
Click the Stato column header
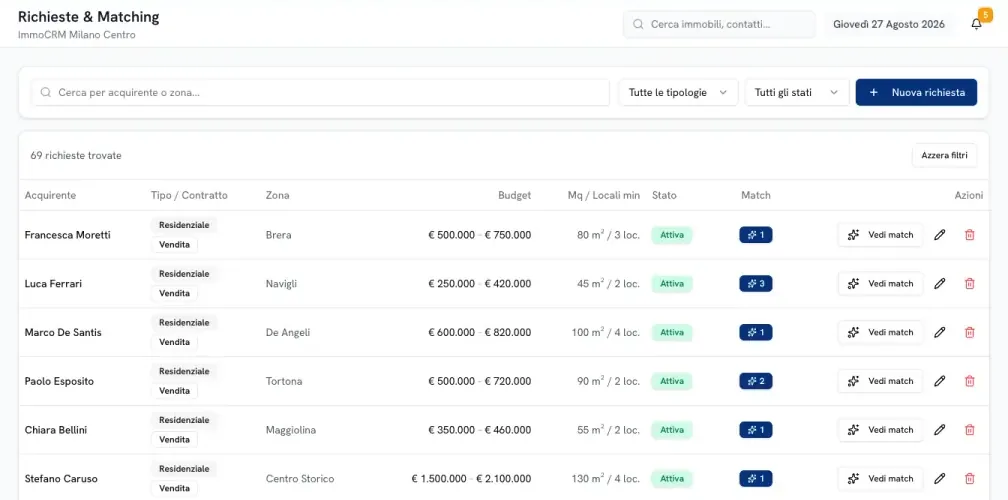[664, 195]
